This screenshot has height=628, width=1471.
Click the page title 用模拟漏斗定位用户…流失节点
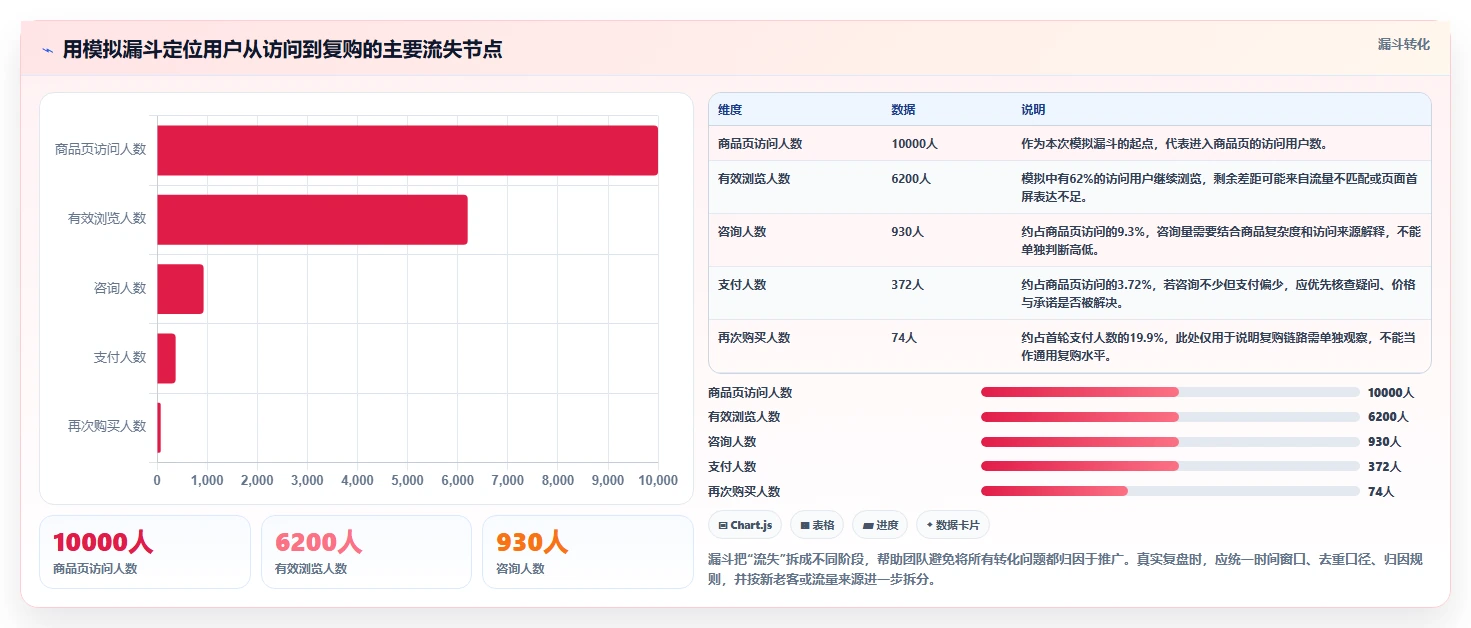point(282,49)
